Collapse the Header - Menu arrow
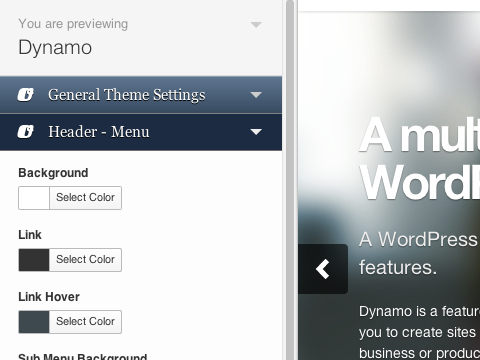The image size is (480, 360). (x=256, y=132)
